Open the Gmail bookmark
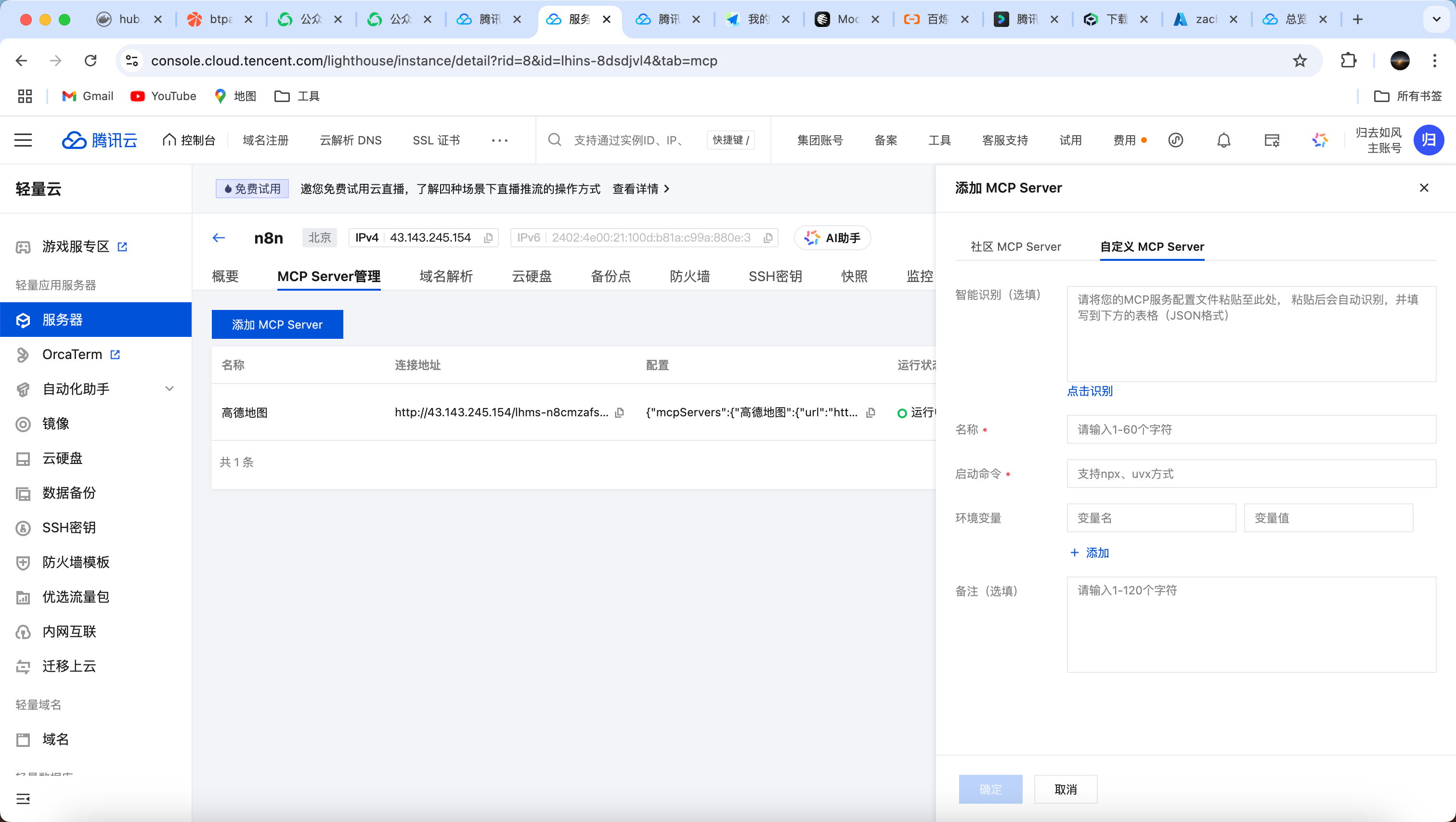 [88, 96]
